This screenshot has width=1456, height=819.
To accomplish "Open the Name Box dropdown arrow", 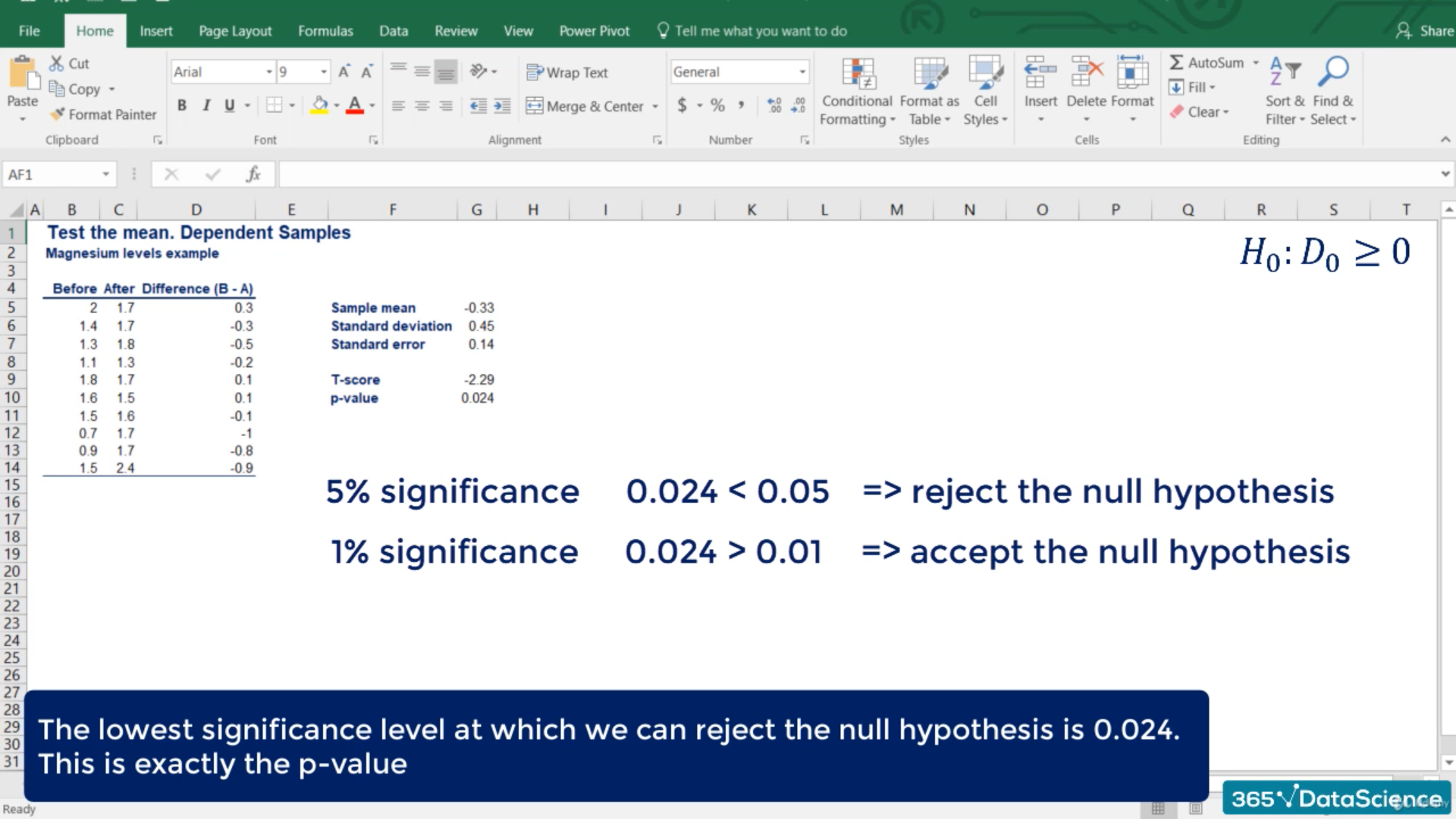I will pyautogui.click(x=106, y=174).
